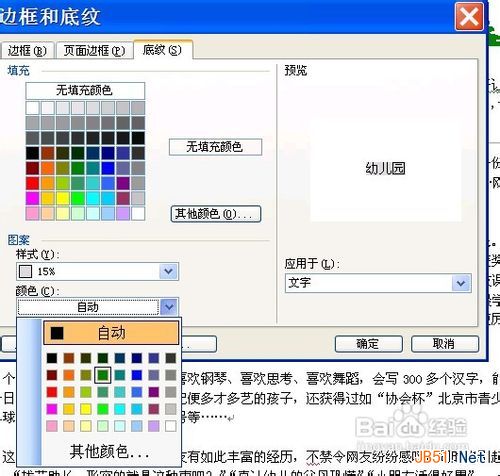Screen dimensions: 500x476
Task: Click the 应用于 combo box showing 文字
Action: coord(378,283)
